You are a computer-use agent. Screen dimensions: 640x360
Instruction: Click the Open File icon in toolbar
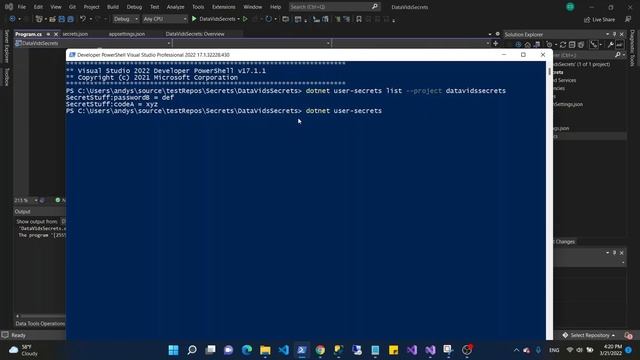tap(52, 19)
